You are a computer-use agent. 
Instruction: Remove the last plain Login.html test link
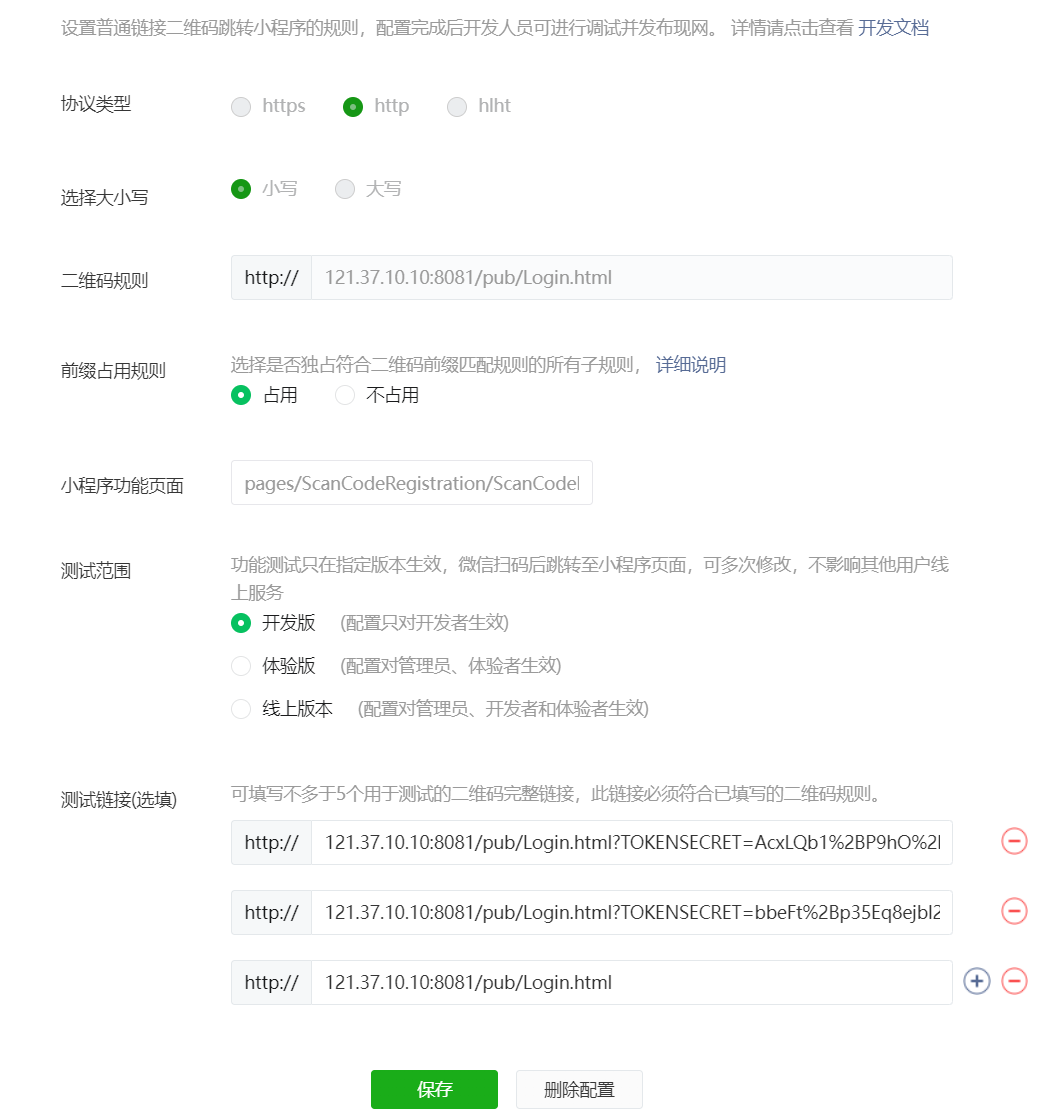click(1014, 982)
